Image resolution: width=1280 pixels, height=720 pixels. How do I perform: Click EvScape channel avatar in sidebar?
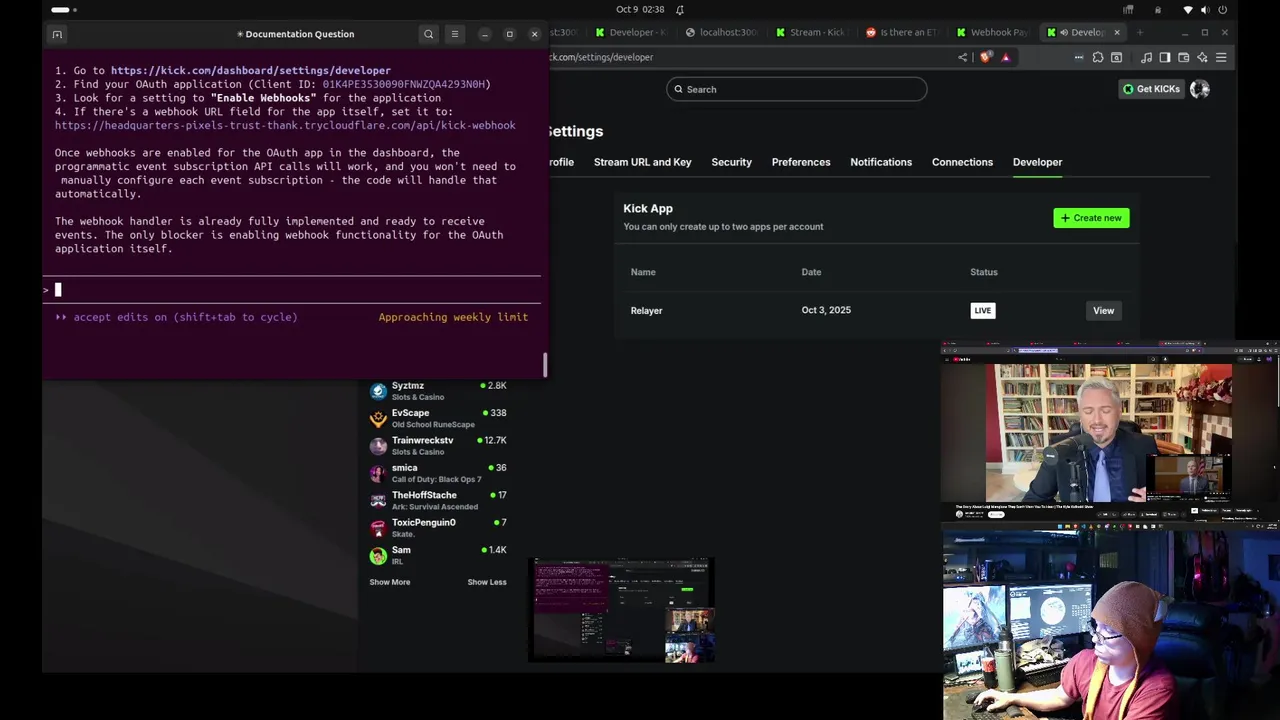pos(378,418)
